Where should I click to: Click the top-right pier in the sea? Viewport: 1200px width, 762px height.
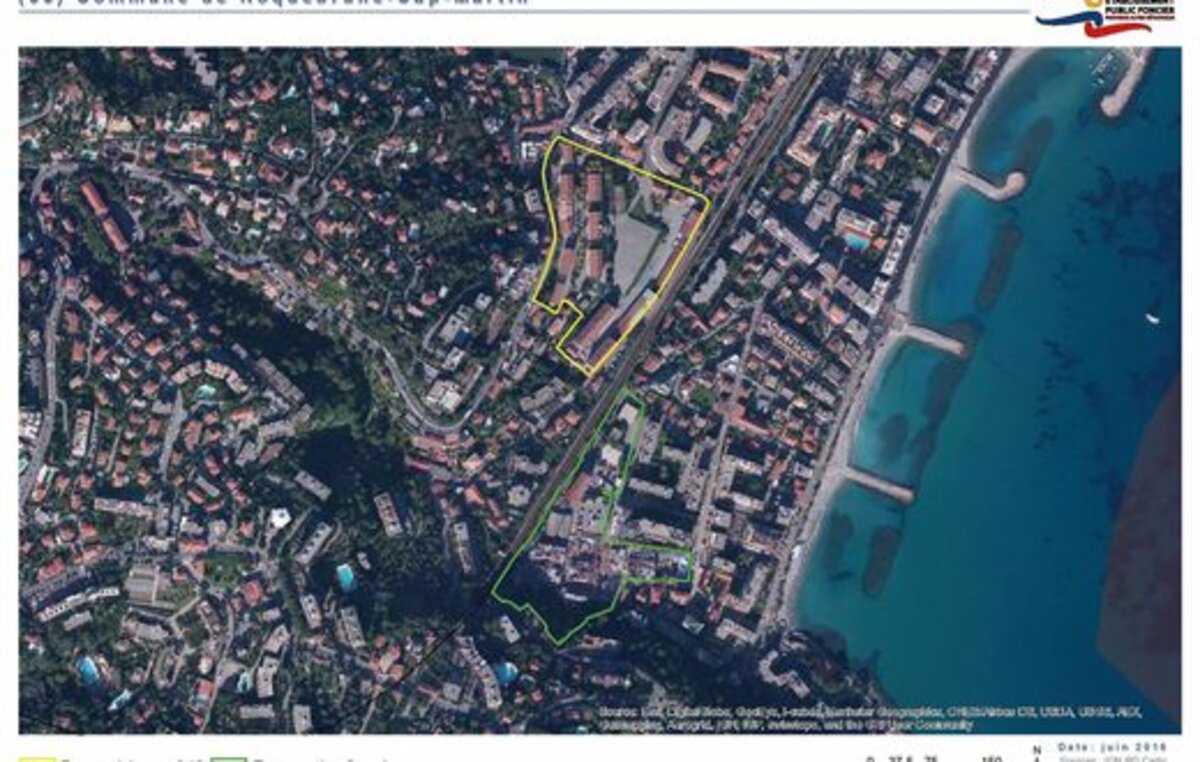coord(1125,85)
